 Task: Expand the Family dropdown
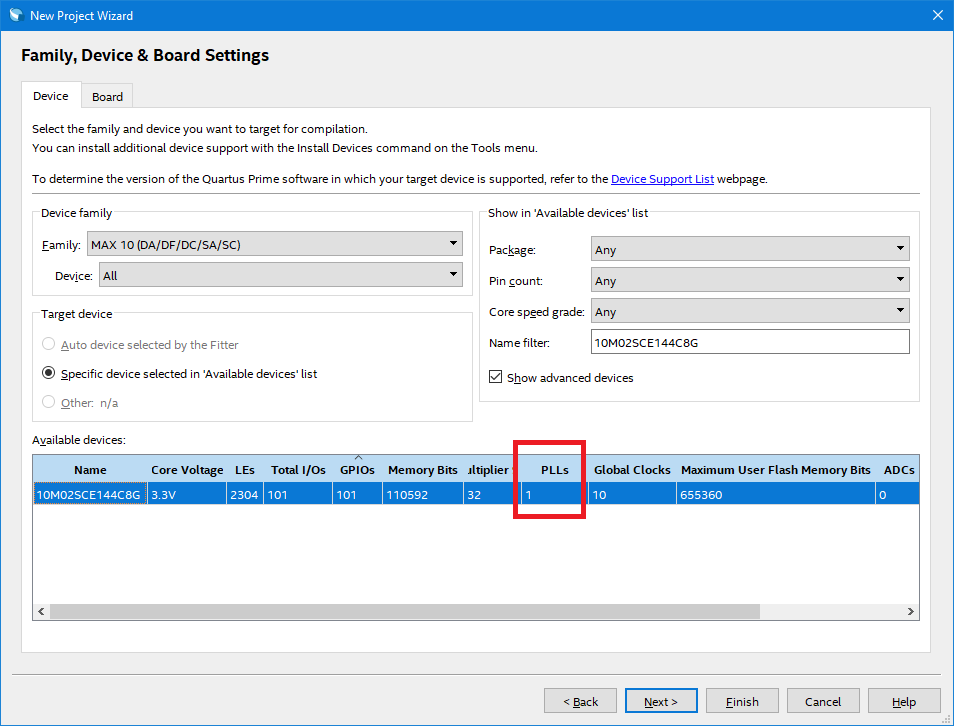point(275,244)
